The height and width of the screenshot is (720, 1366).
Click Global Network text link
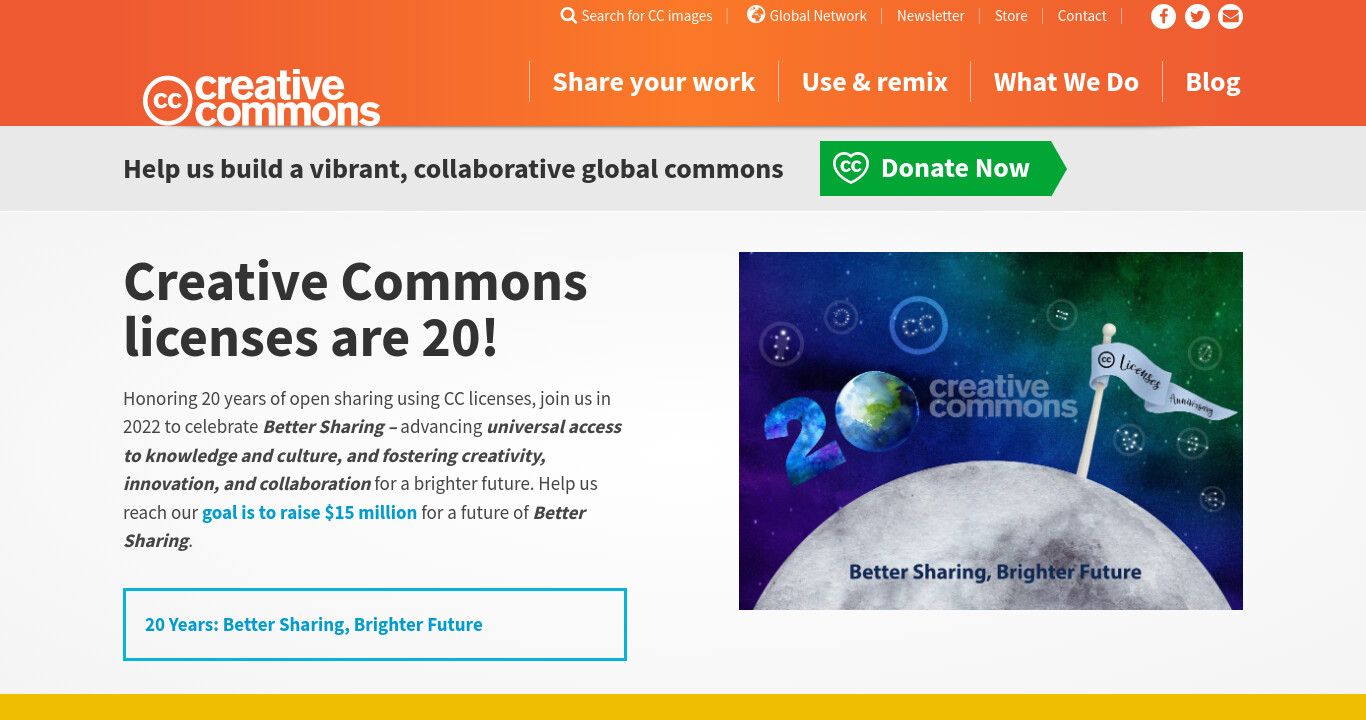[x=818, y=16]
